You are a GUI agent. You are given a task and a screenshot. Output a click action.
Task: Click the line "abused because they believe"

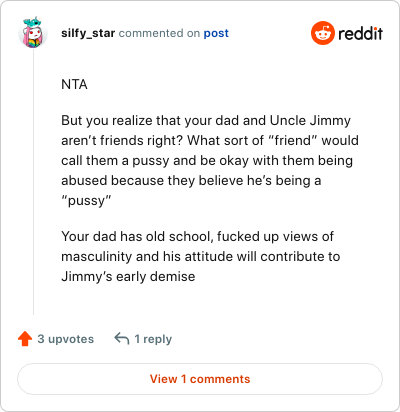pyautogui.click(x=191, y=180)
